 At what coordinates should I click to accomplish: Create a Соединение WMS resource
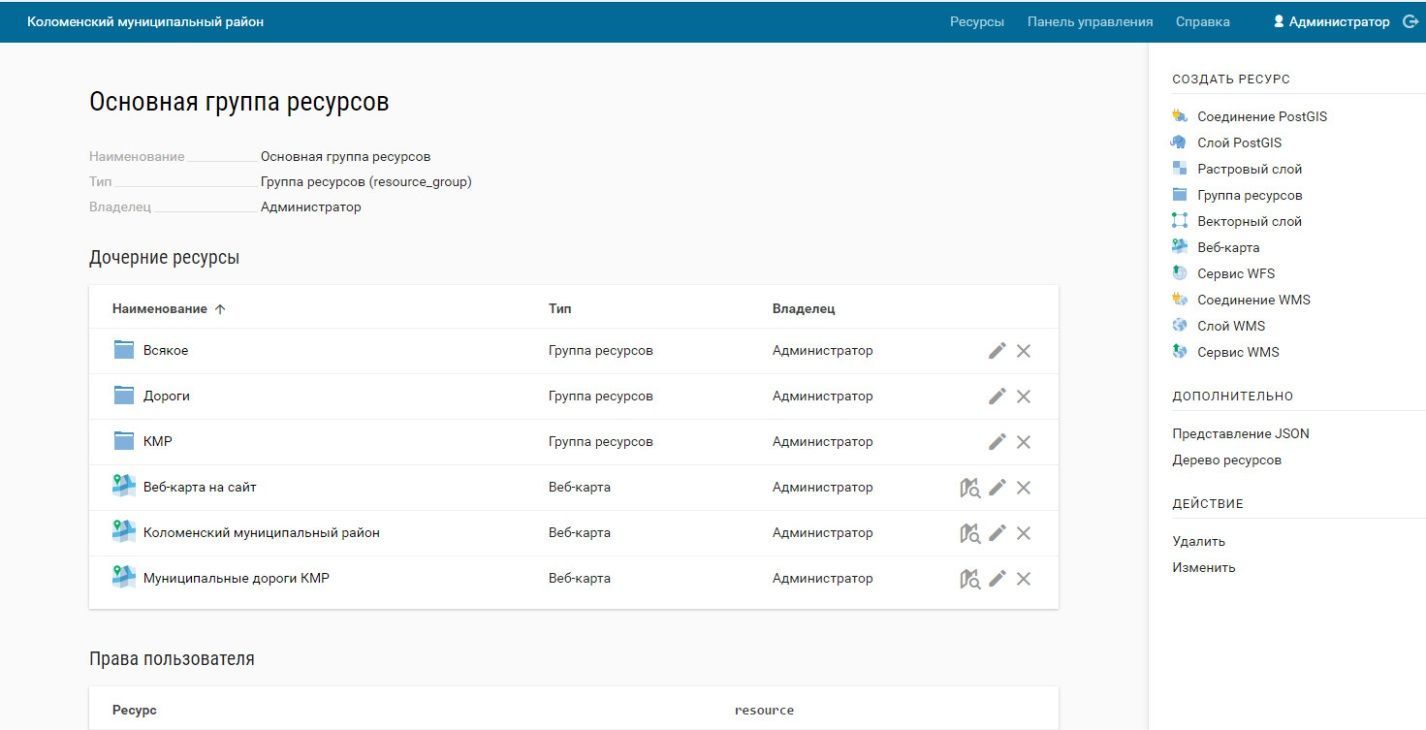[x=1253, y=300]
